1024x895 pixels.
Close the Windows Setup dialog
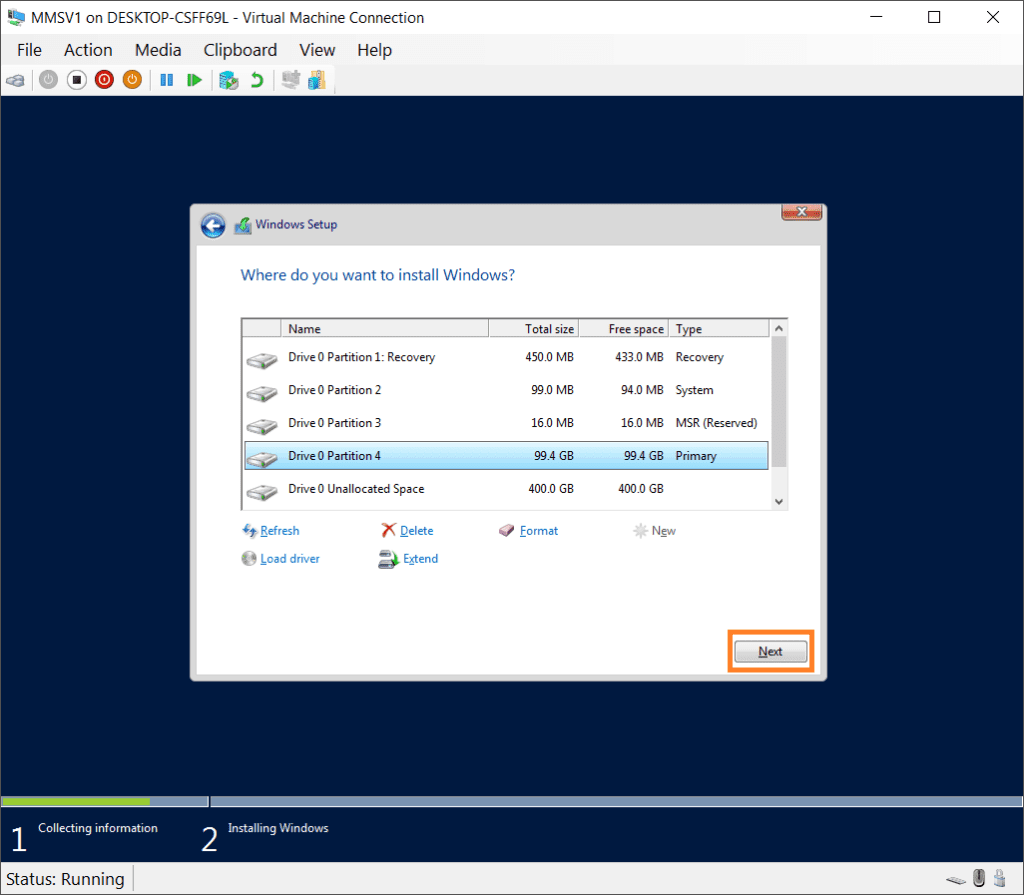tap(801, 212)
